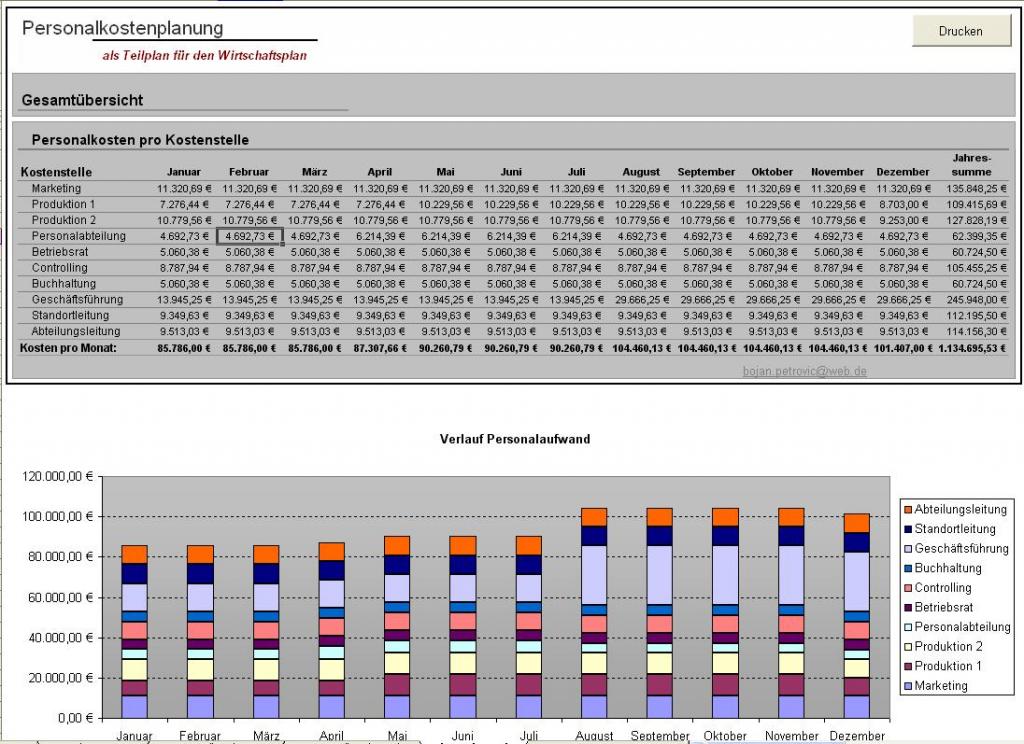Image resolution: width=1024 pixels, height=744 pixels.
Task: Click the Marketing legend swatch
Action: pos(907,686)
